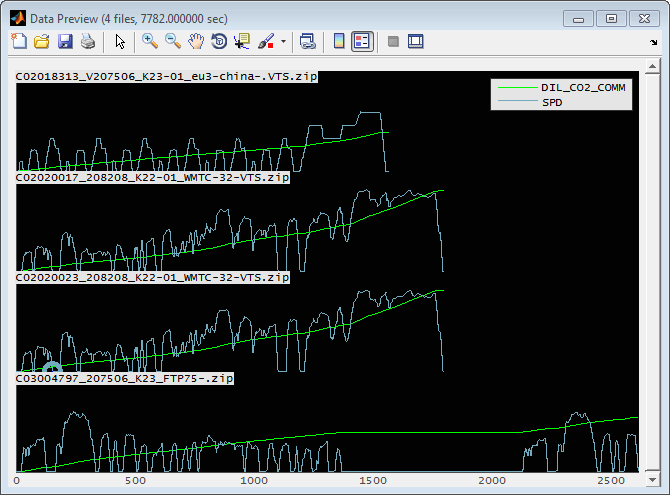Click the C02018313 eu3-china file label

(167, 77)
